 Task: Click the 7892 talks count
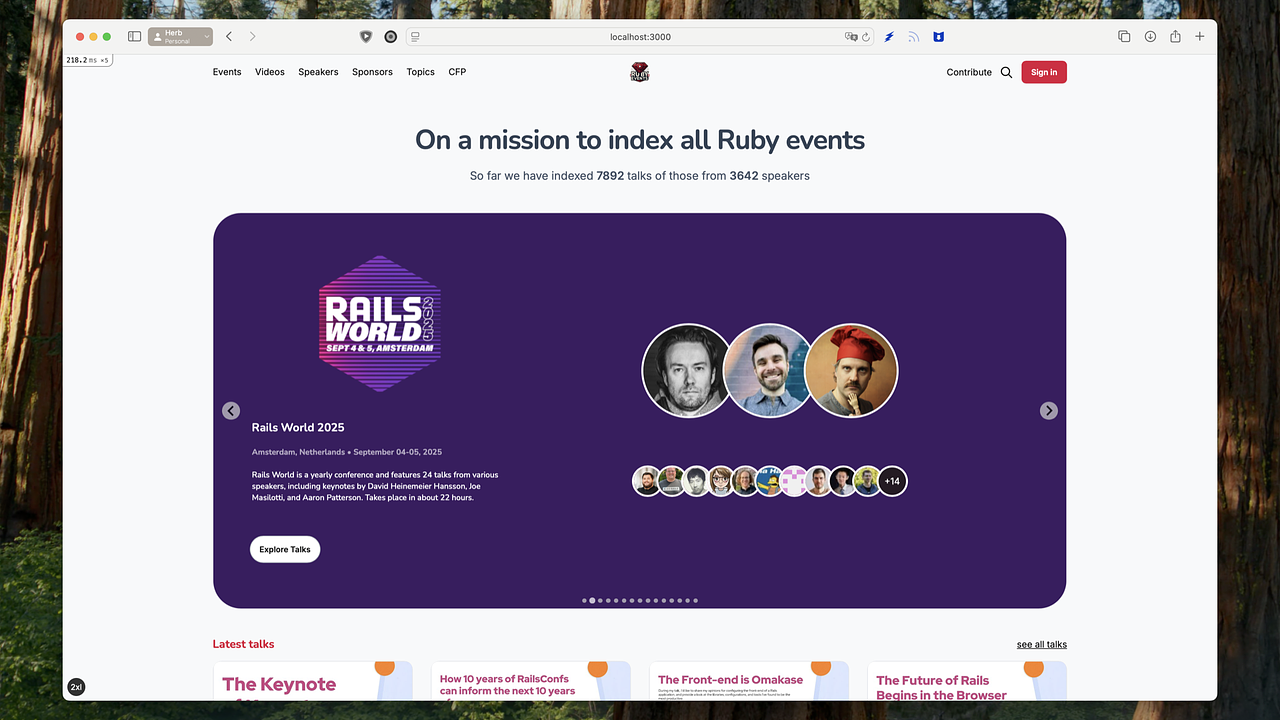(610, 176)
